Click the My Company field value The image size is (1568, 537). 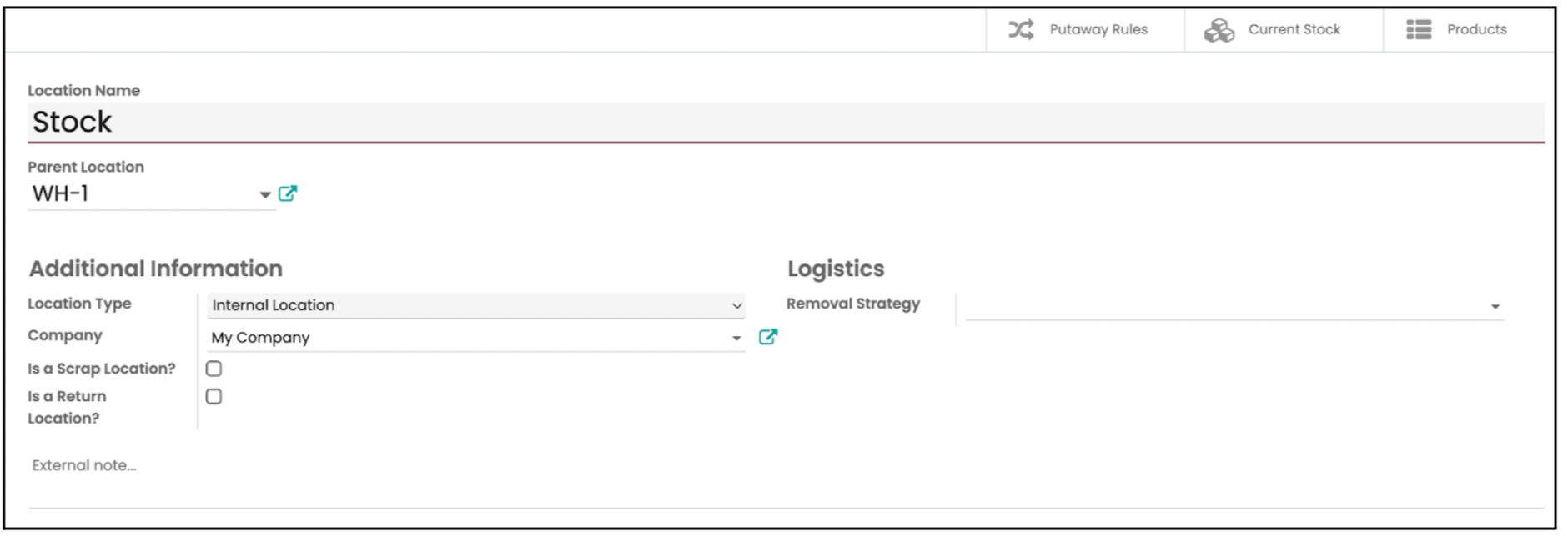tap(260, 338)
